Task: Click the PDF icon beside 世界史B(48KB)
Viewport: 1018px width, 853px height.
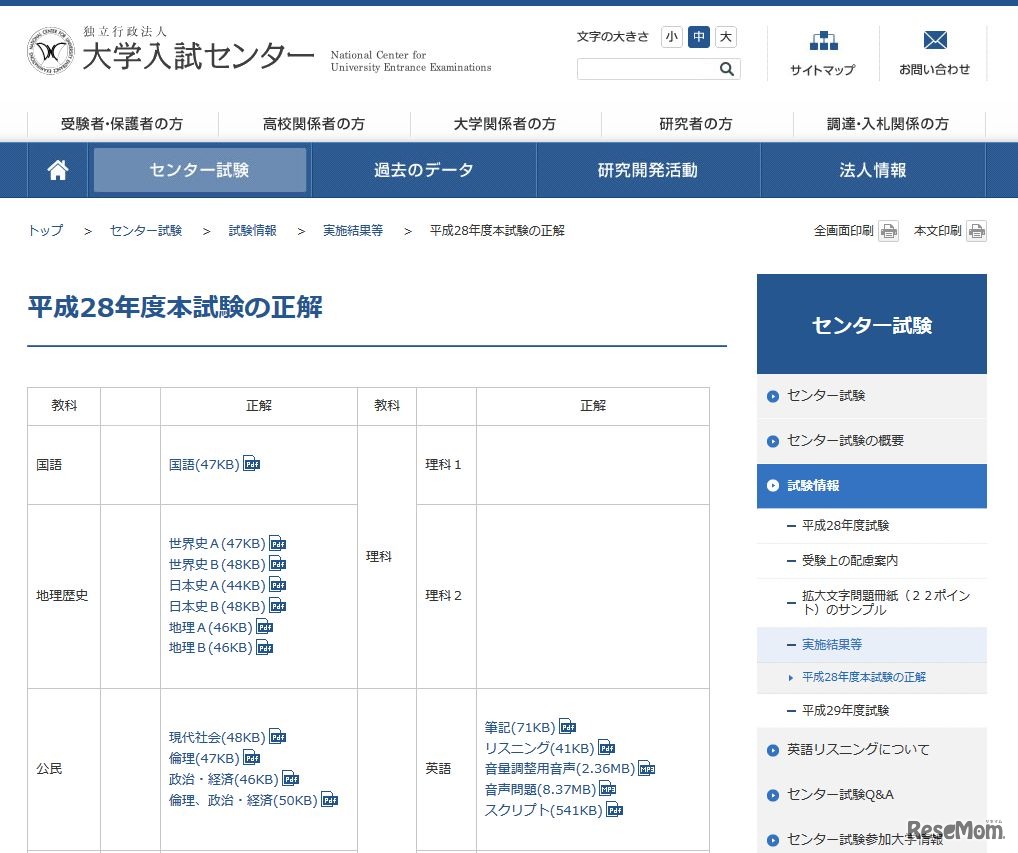Action: pos(277,564)
